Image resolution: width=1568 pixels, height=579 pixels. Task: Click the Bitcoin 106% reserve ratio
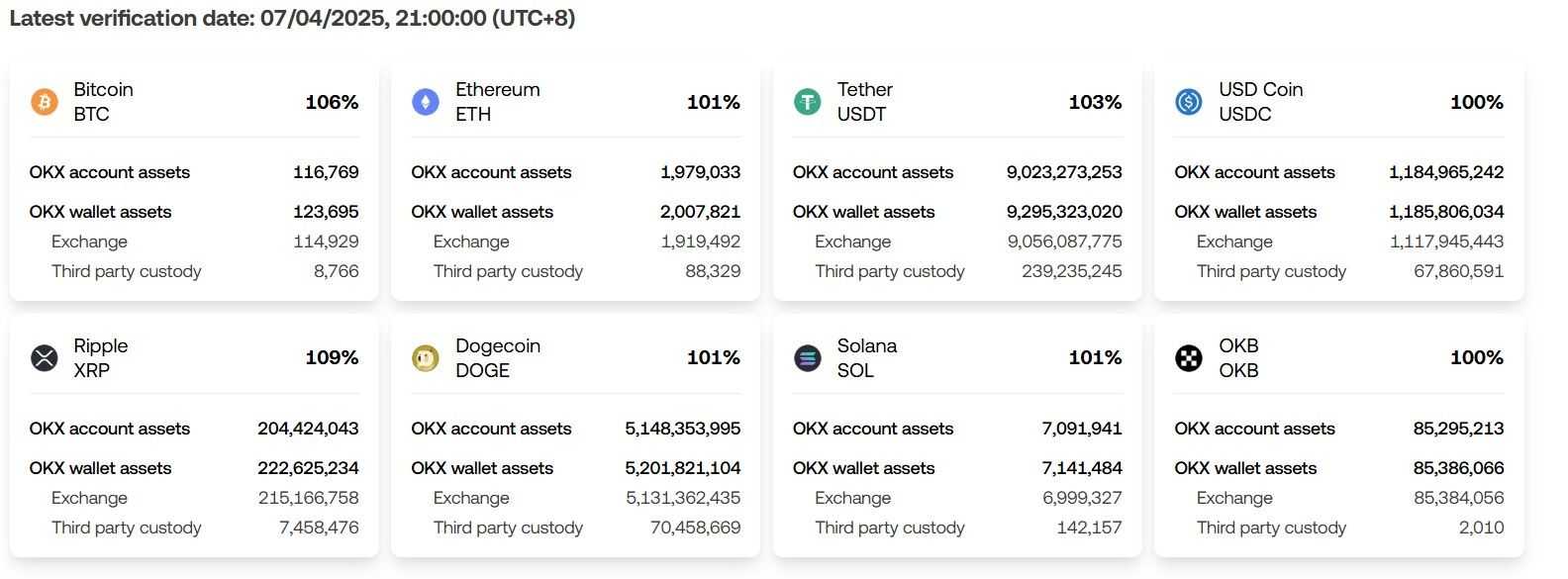coord(332,102)
